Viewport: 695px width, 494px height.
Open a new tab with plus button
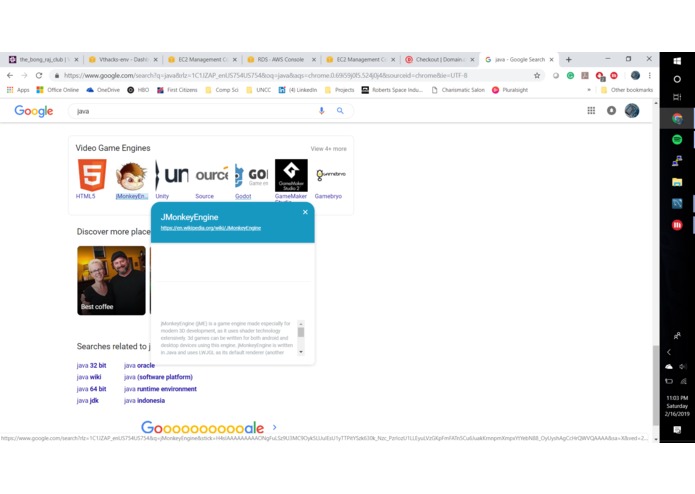[569, 59]
